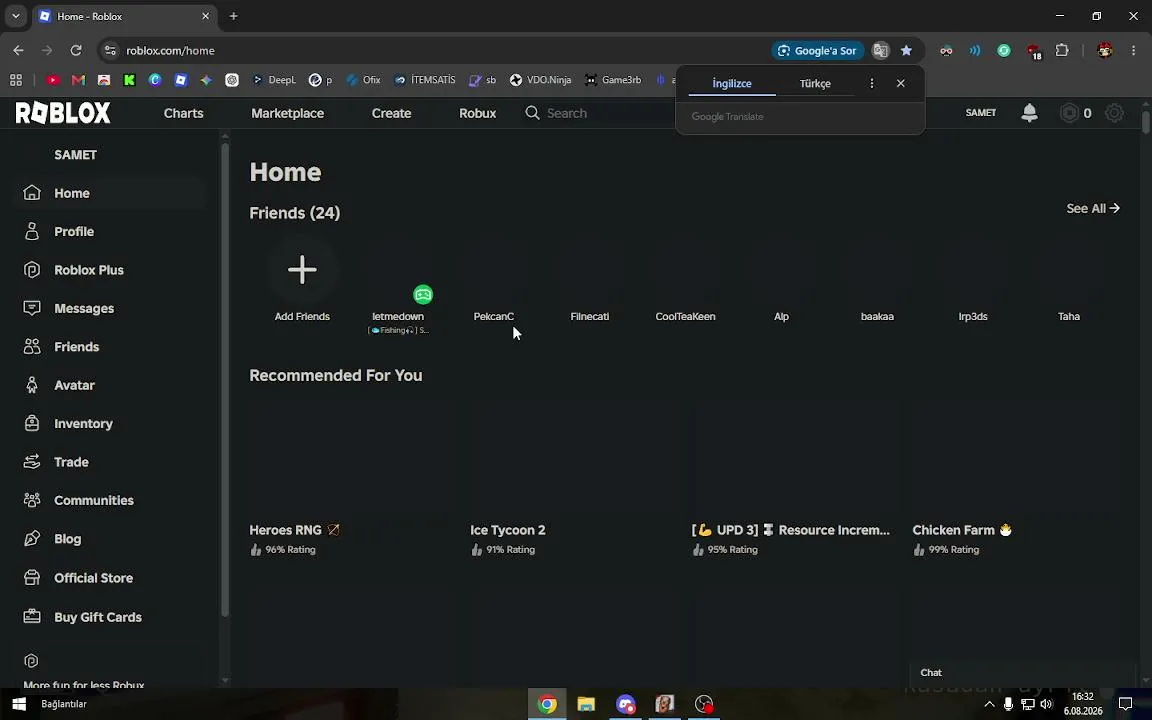Open the Create menu
Screen dimensions: 1152x720
392,113
